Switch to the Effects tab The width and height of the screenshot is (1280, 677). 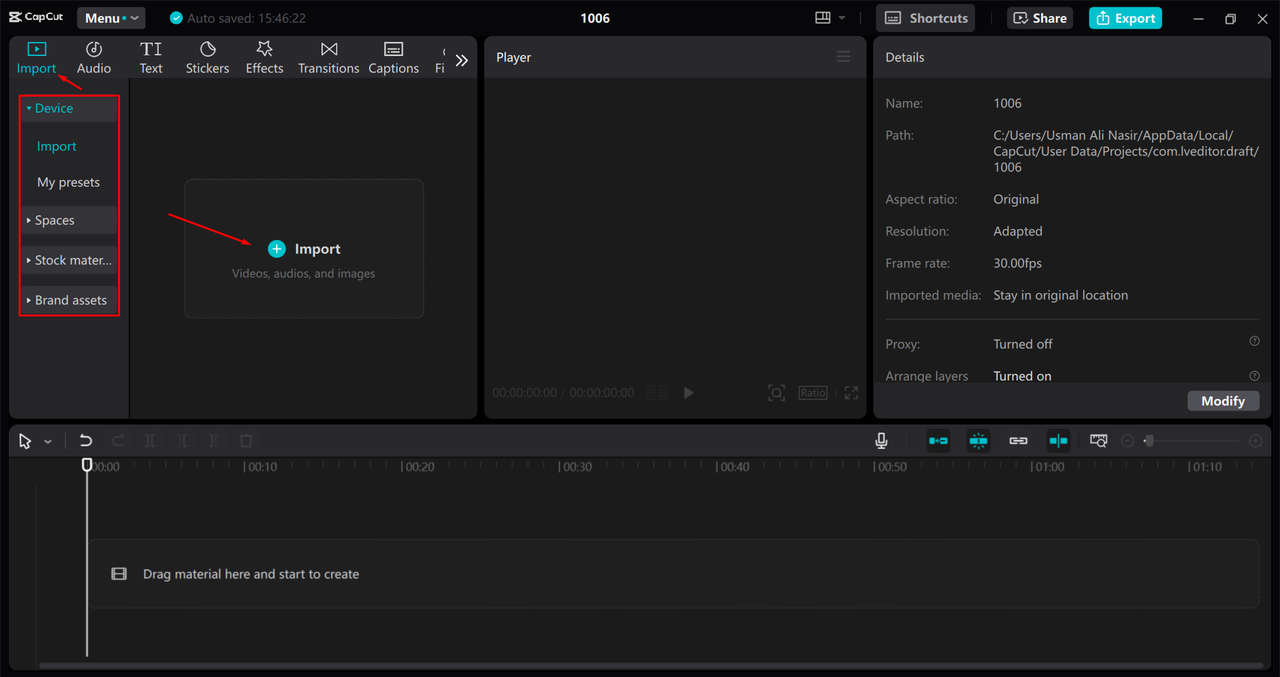[265, 58]
